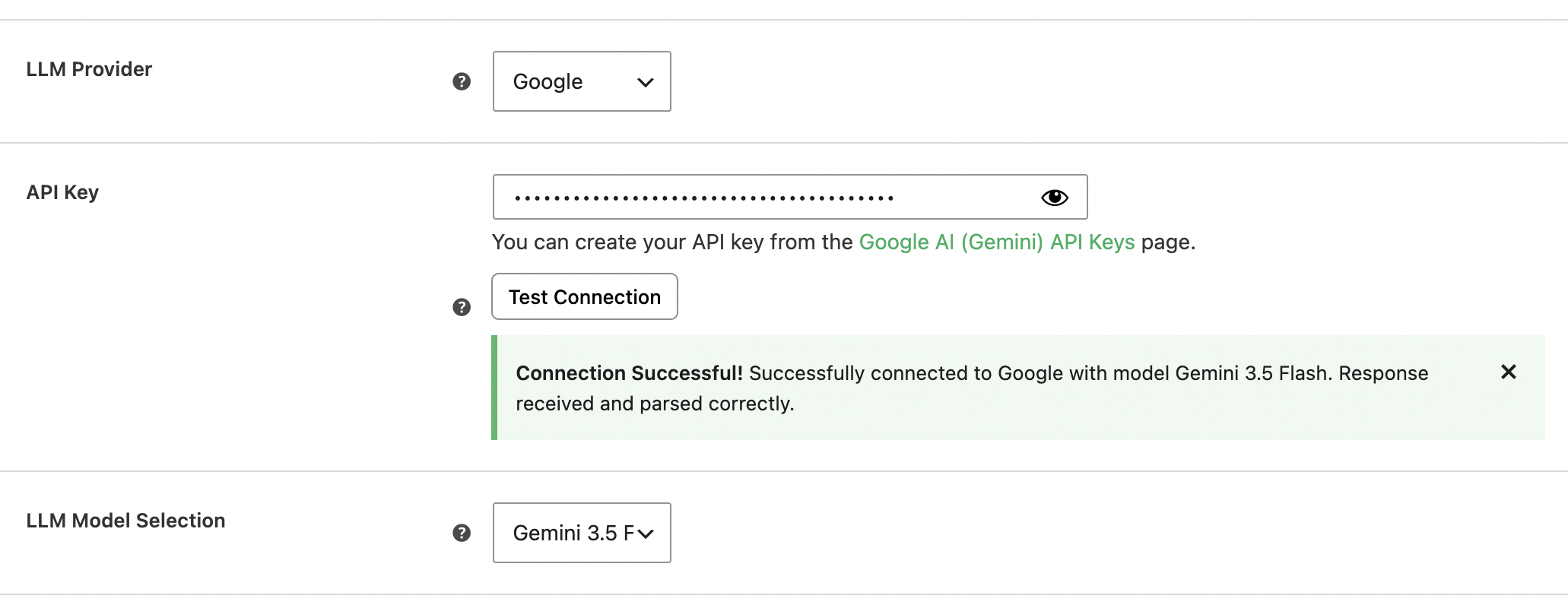Click the Test Connection button
The height and width of the screenshot is (608, 1568).
(585, 296)
